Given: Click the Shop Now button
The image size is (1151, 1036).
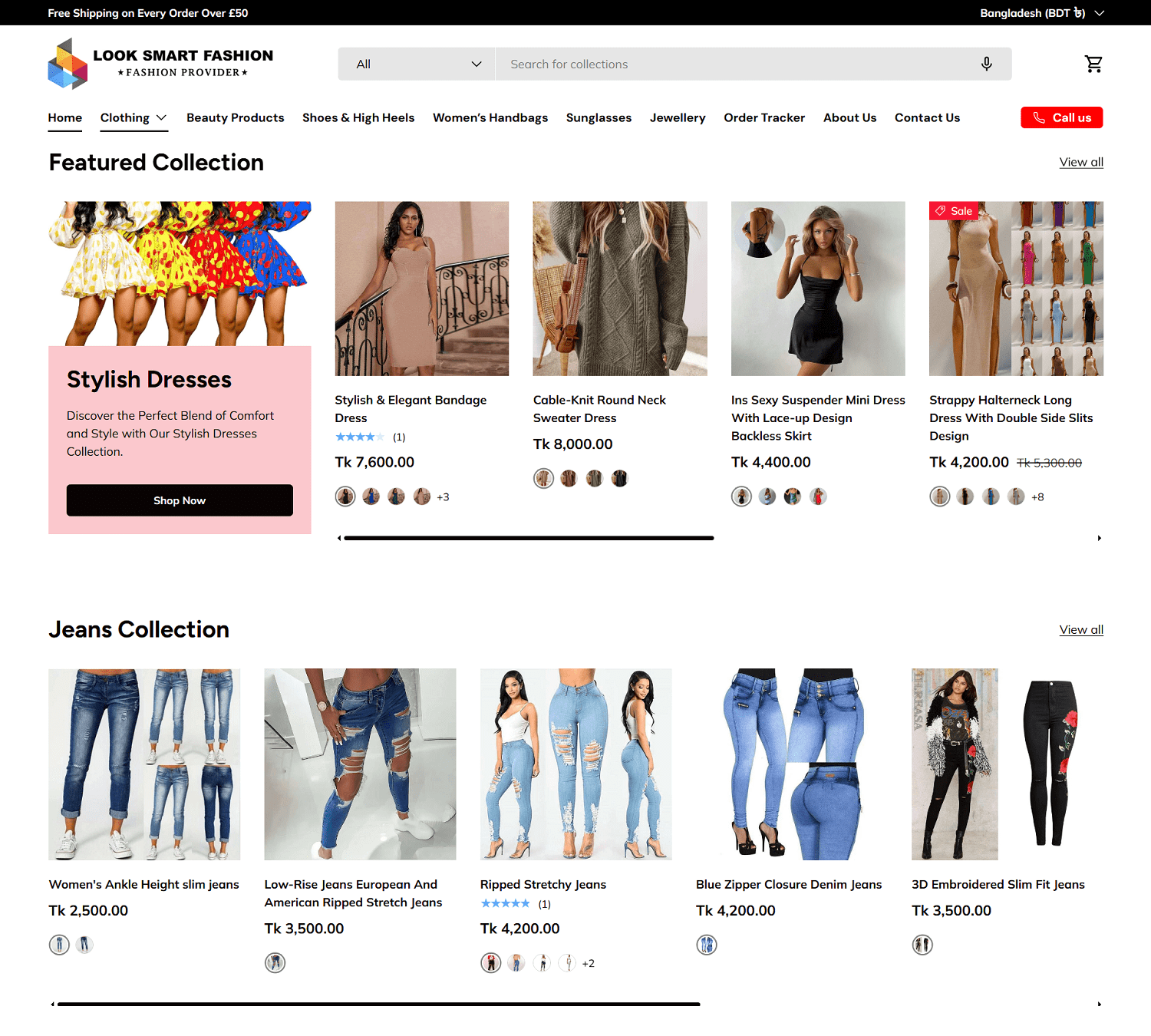Looking at the screenshot, I should tap(180, 500).
